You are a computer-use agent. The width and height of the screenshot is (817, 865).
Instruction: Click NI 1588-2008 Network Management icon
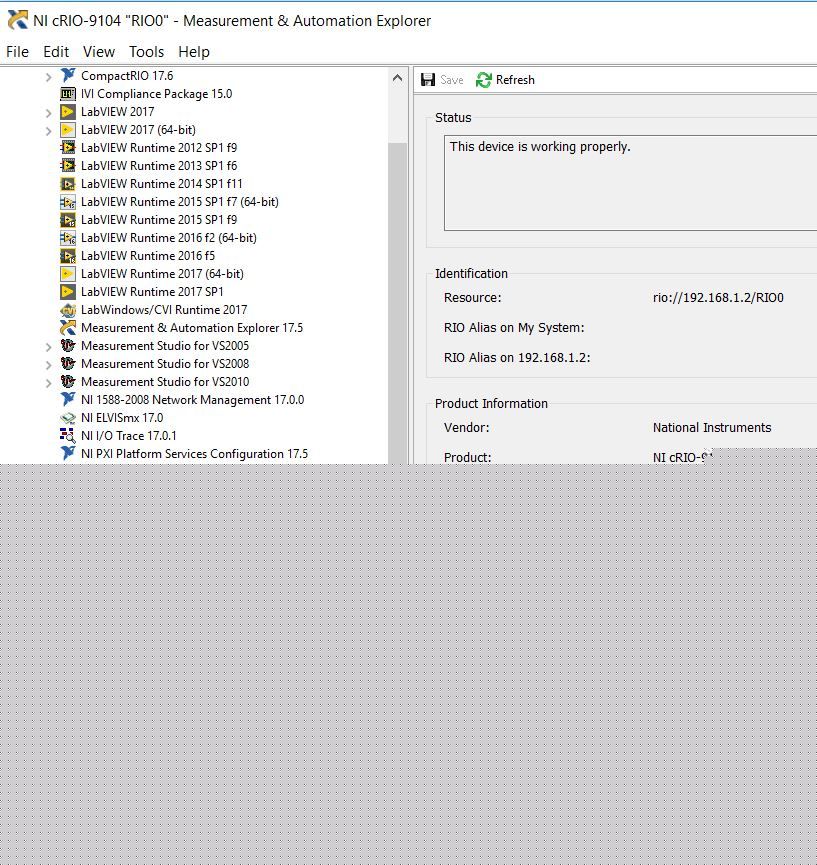(x=67, y=399)
